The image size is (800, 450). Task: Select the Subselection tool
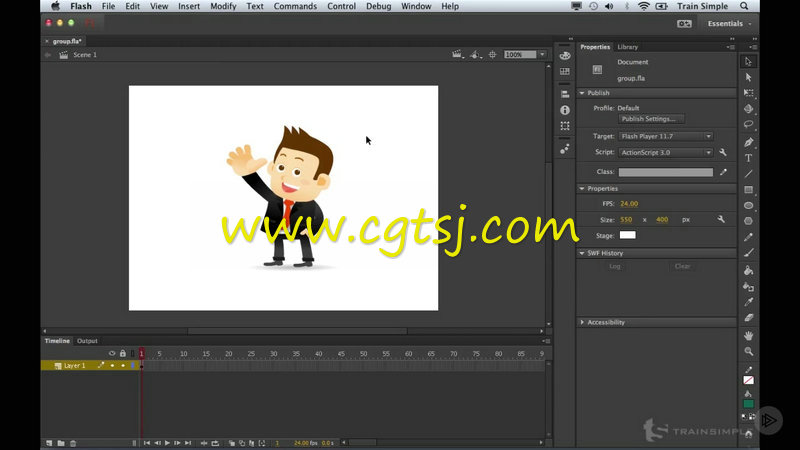tap(748, 78)
